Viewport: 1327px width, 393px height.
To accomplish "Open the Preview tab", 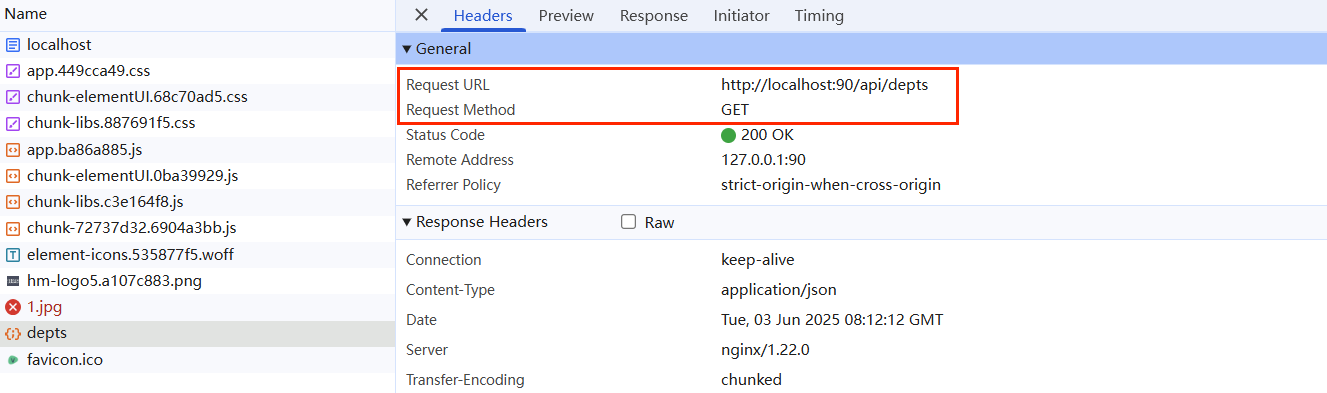I will (x=566, y=16).
